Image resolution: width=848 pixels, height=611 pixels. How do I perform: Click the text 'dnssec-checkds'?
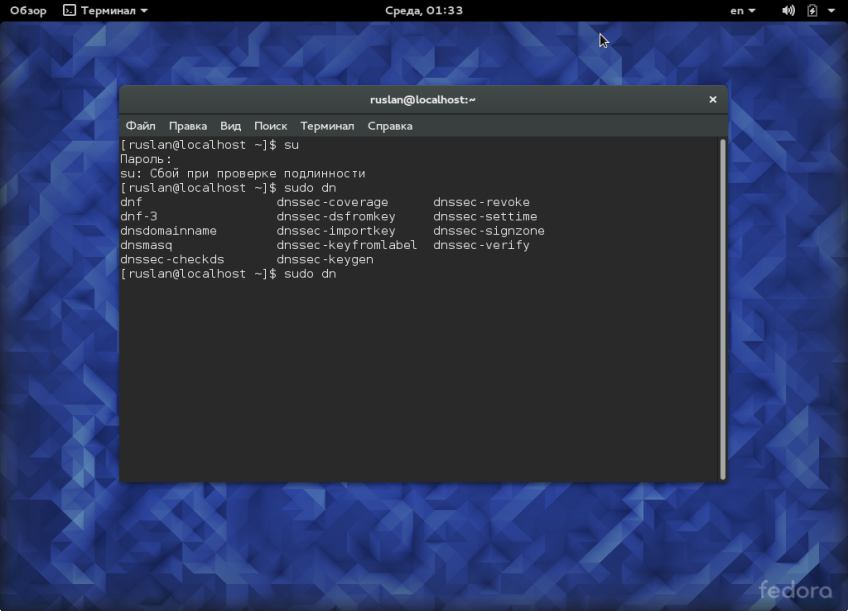[172, 260]
